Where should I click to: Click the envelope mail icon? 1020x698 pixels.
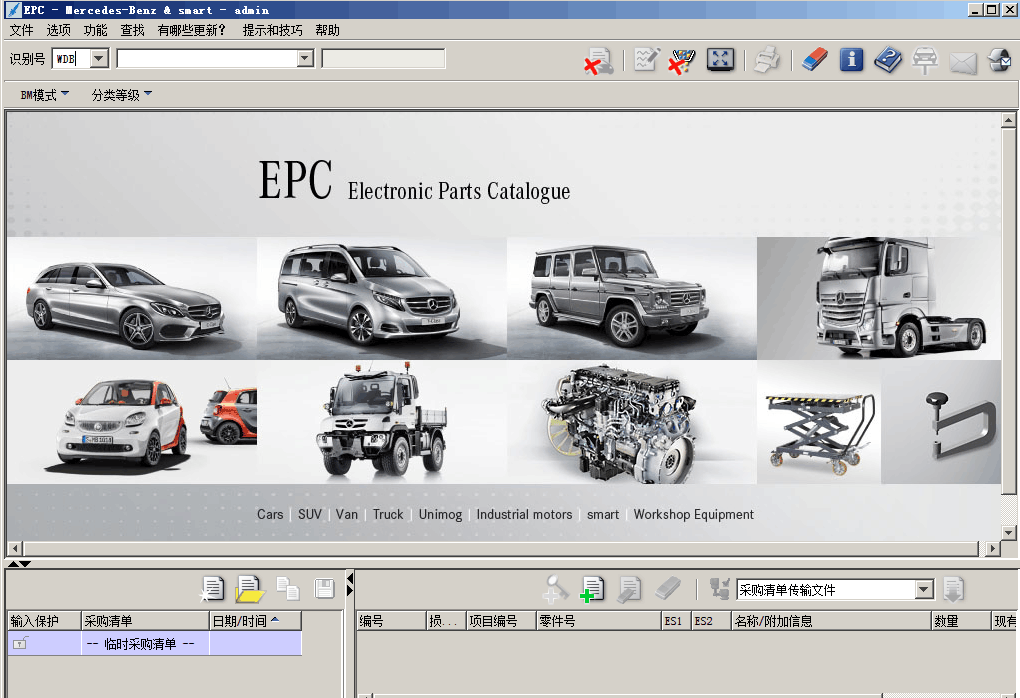(963, 62)
